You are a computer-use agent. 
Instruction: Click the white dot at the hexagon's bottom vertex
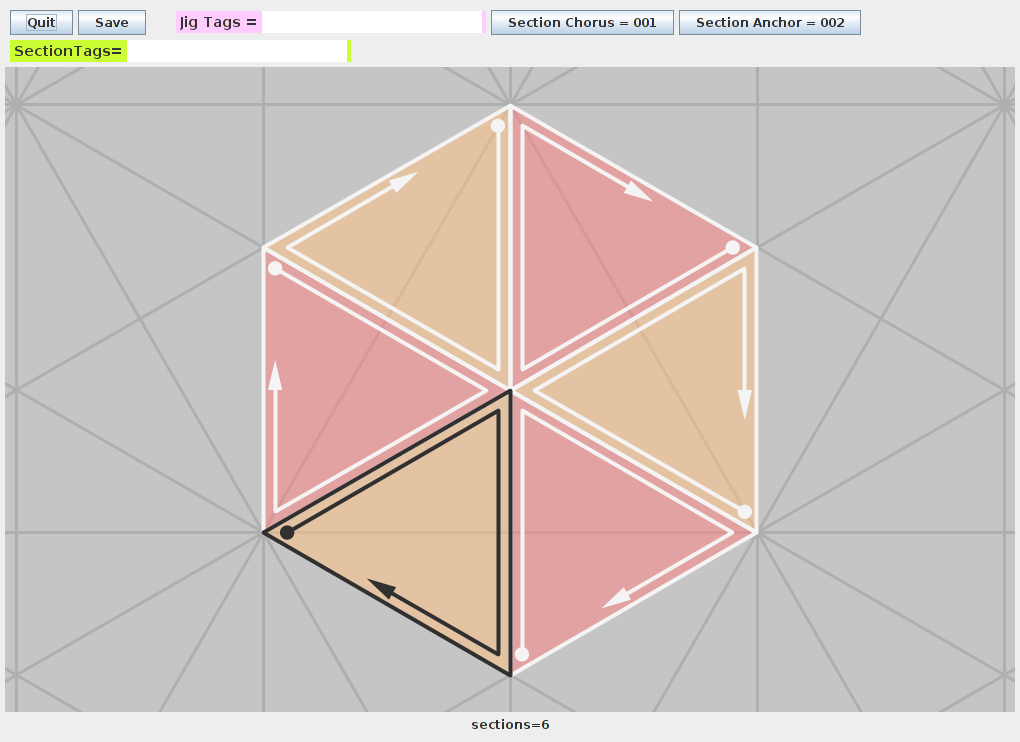[x=521, y=654]
